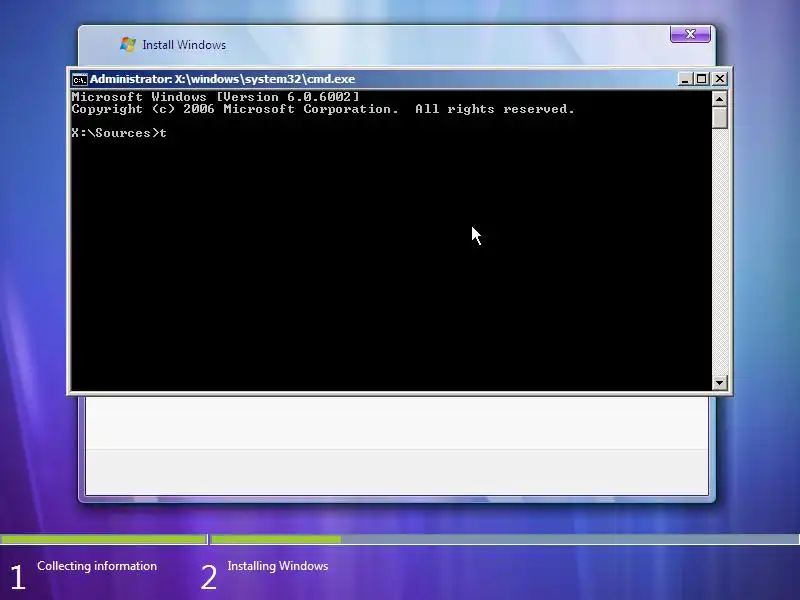Click the scroll down arrow in cmd window
The image size is (800, 600).
click(x=719, y=382)
